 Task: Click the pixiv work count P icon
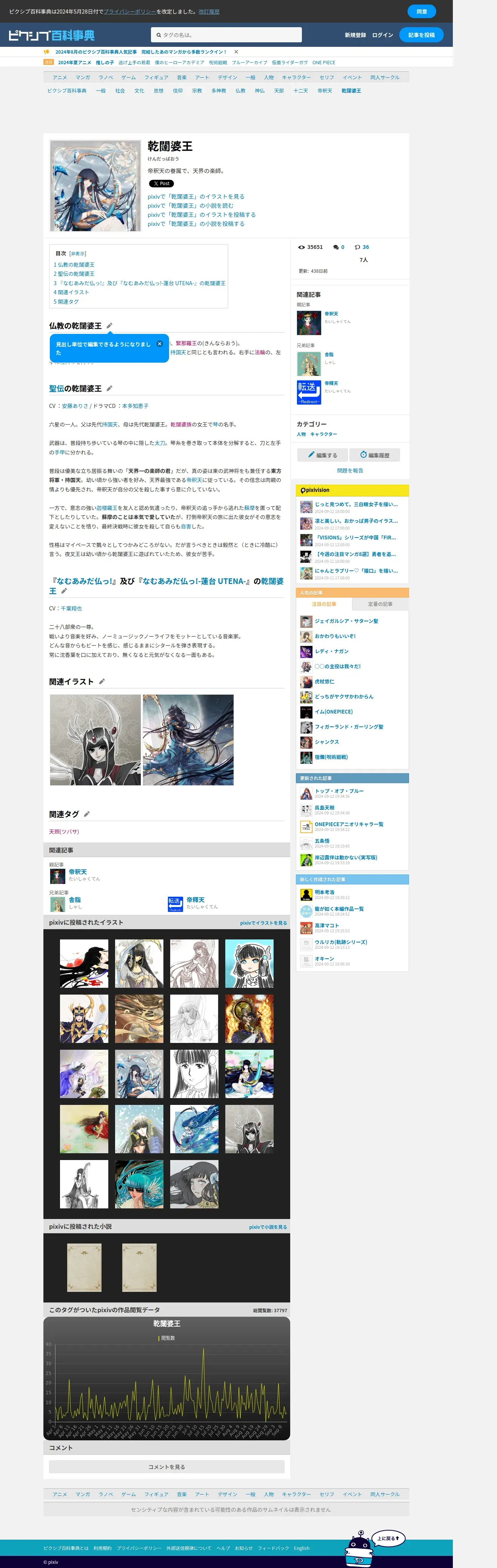(357, 247)
